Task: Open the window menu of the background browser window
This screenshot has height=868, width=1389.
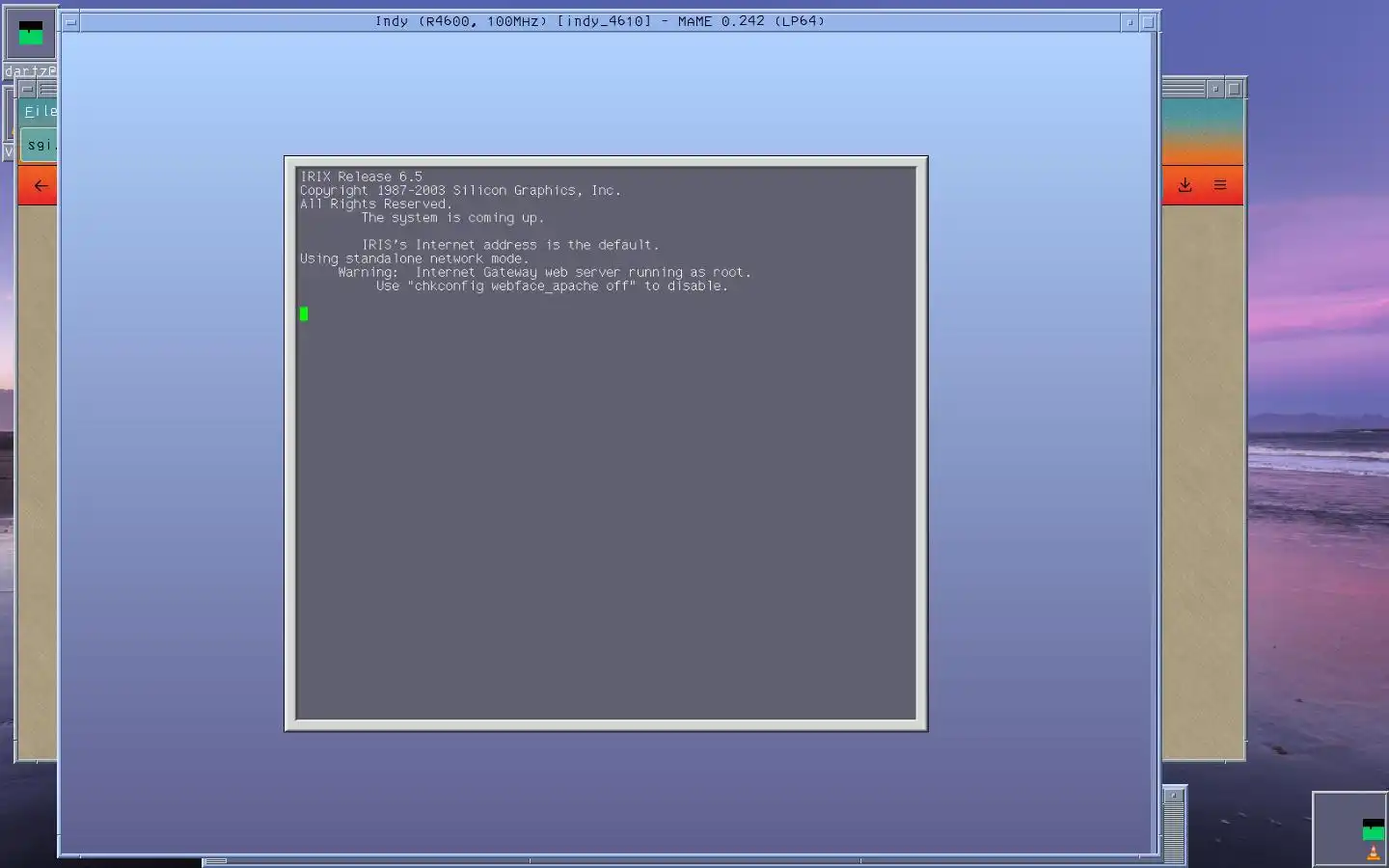Action: (27, 90)
